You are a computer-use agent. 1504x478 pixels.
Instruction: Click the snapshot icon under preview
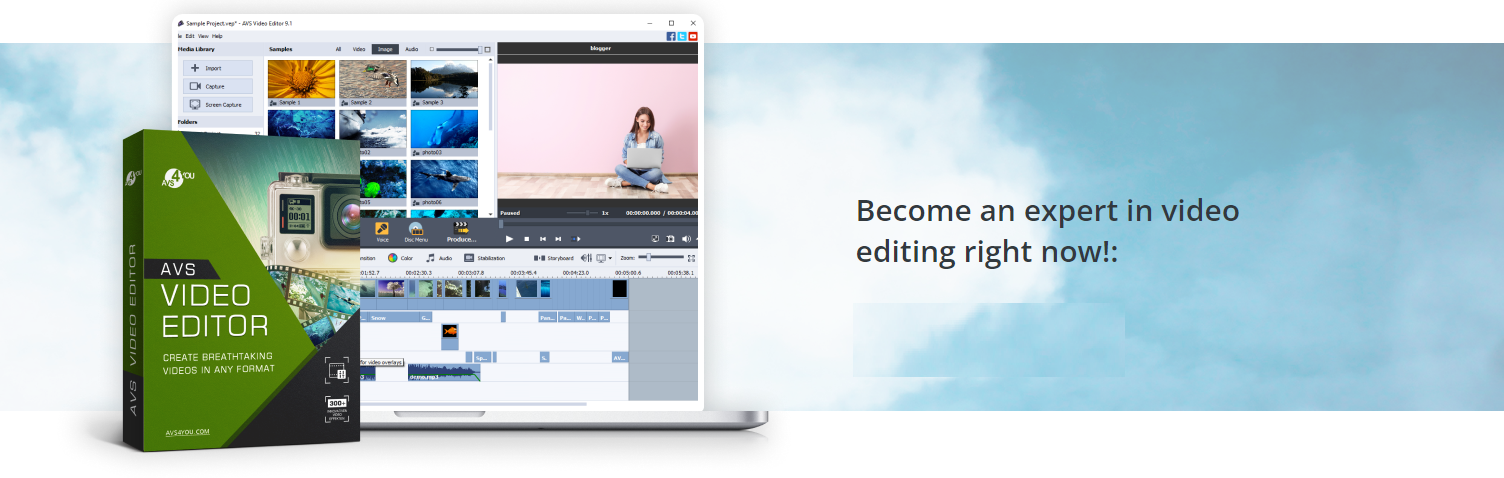click(x=671, y=239)
